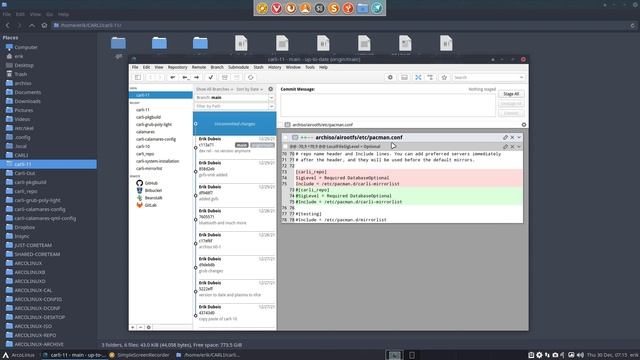Expand the Filter by Path dropdown
Viewport: 640px width, 360px height.
point(271,106)
